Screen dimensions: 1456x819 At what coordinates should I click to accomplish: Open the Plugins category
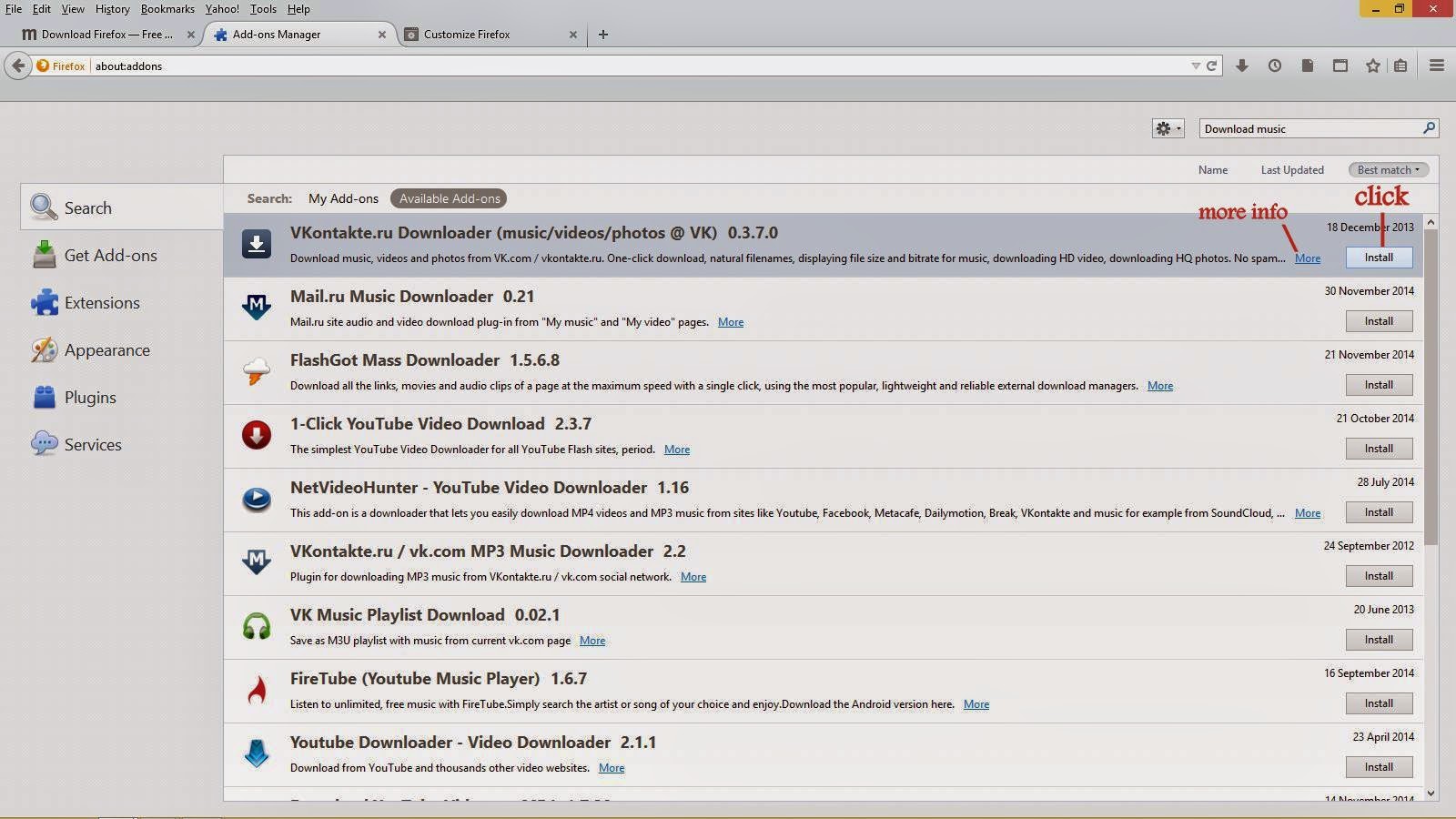click(122, 397)
